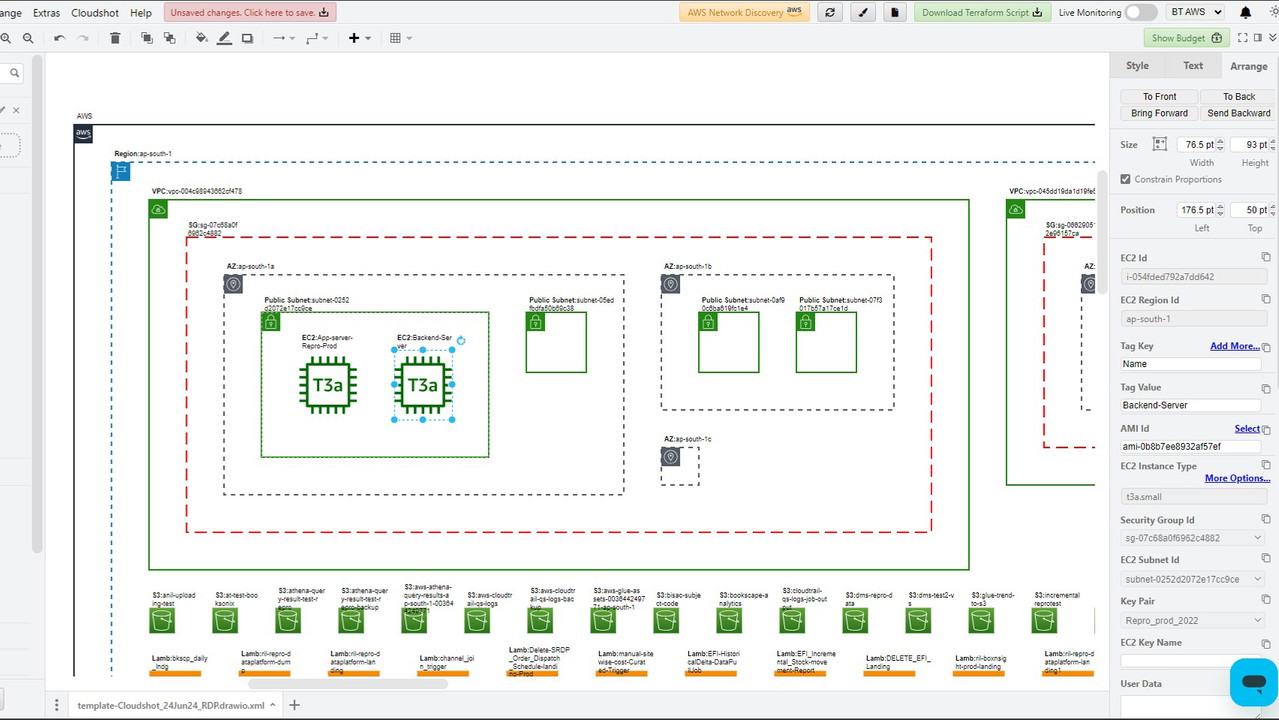Uncheck Constrain Proportions checkbox

(1126, 179)
